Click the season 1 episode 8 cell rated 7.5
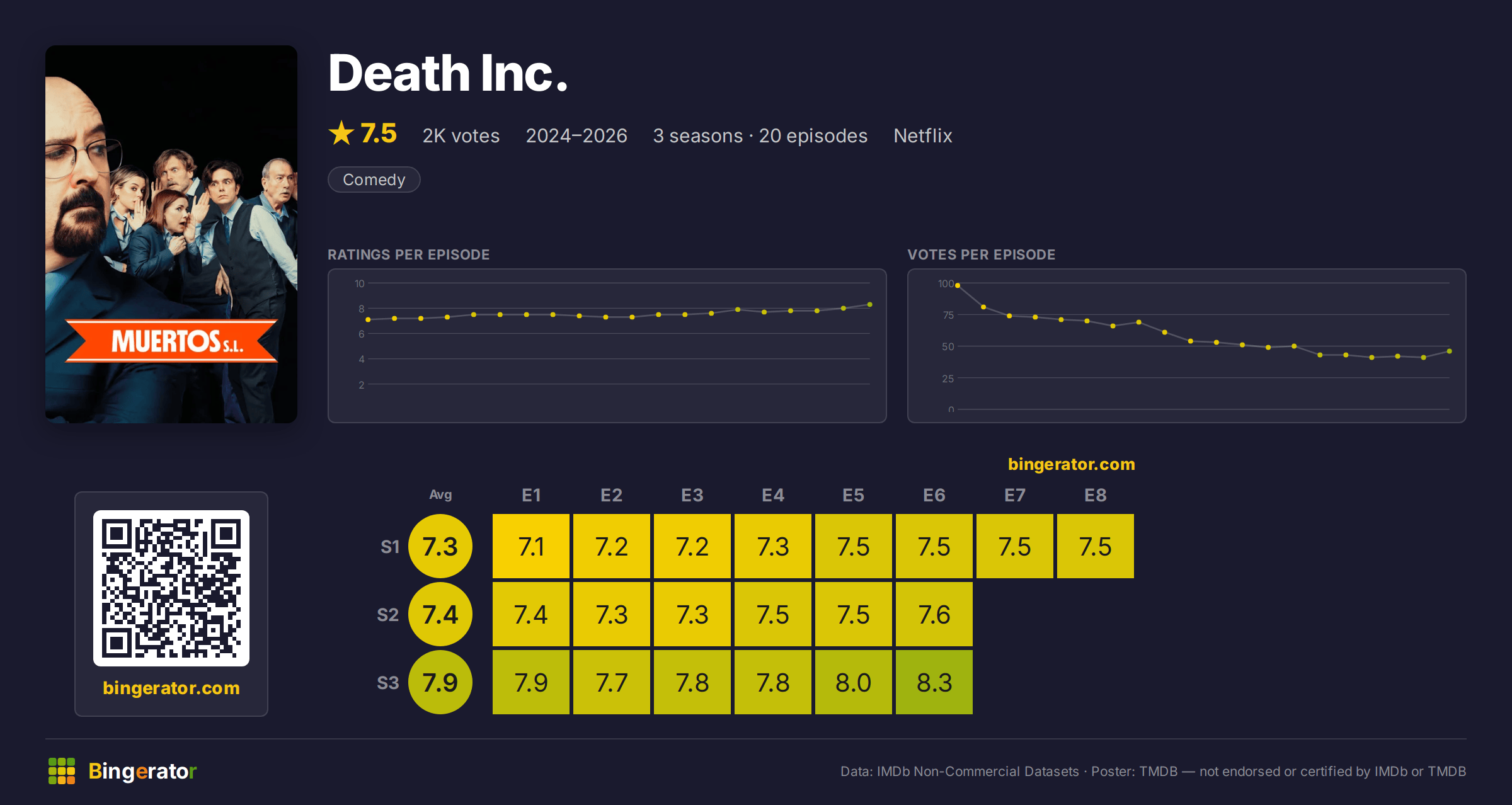1512x805 pixels. pos(1096,546)
